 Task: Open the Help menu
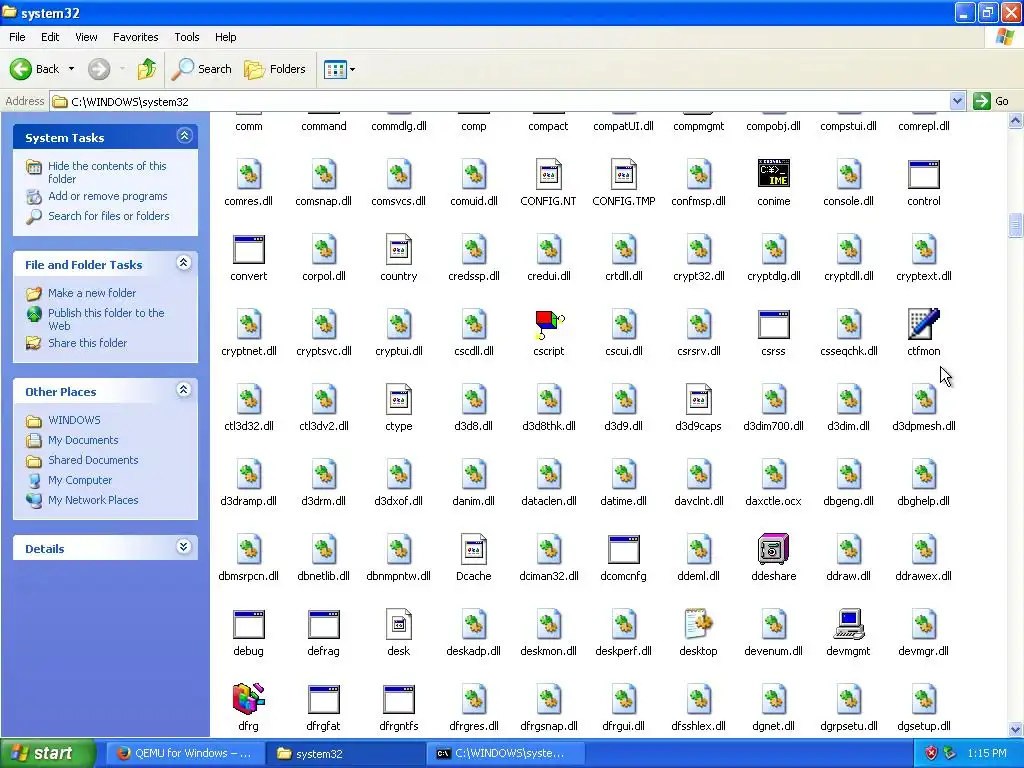(226, 37)
